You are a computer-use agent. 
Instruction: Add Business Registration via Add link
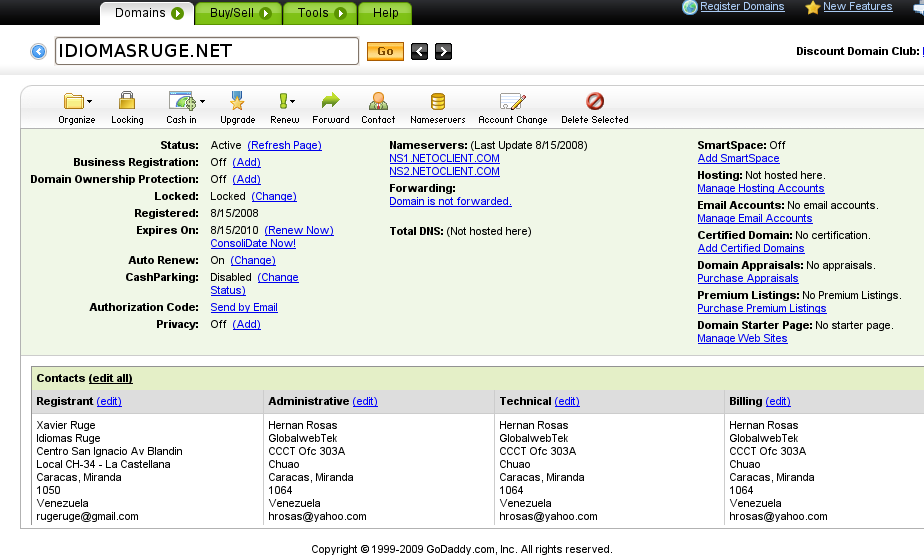point(246,162)
